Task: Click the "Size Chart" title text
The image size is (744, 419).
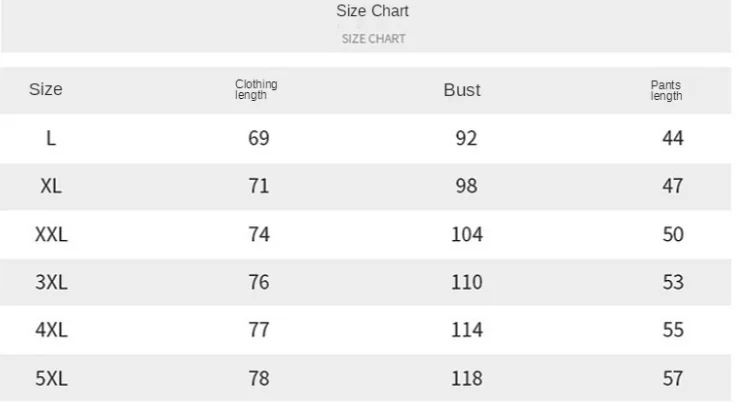Action: click(373, 12)
